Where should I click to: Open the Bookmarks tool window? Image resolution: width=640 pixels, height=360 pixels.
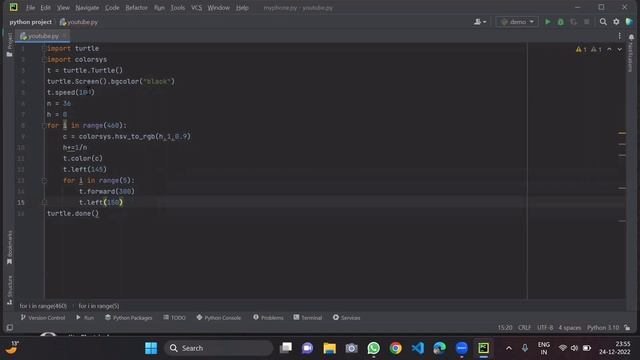[9, 247]
